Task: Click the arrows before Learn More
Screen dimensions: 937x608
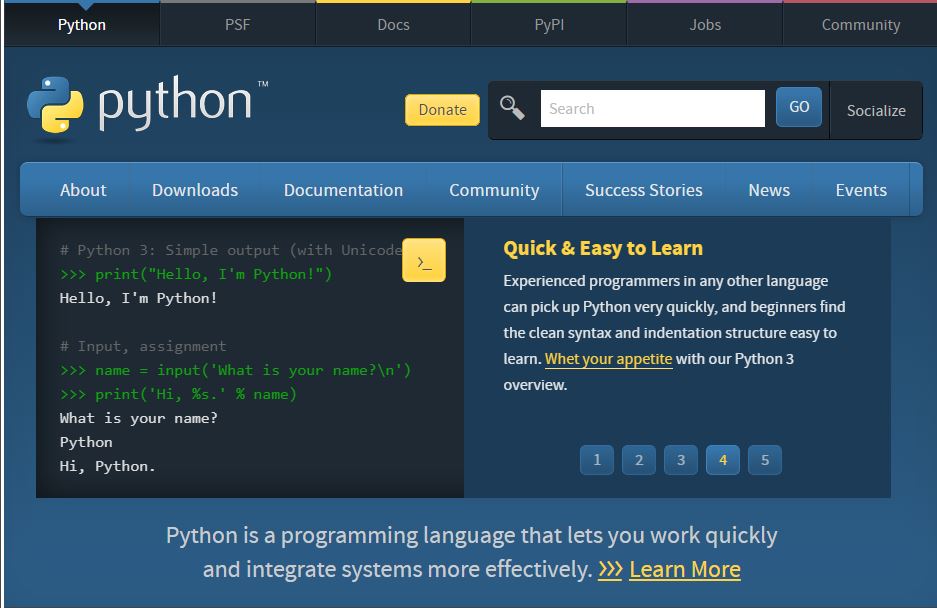Action: [610, 569]
